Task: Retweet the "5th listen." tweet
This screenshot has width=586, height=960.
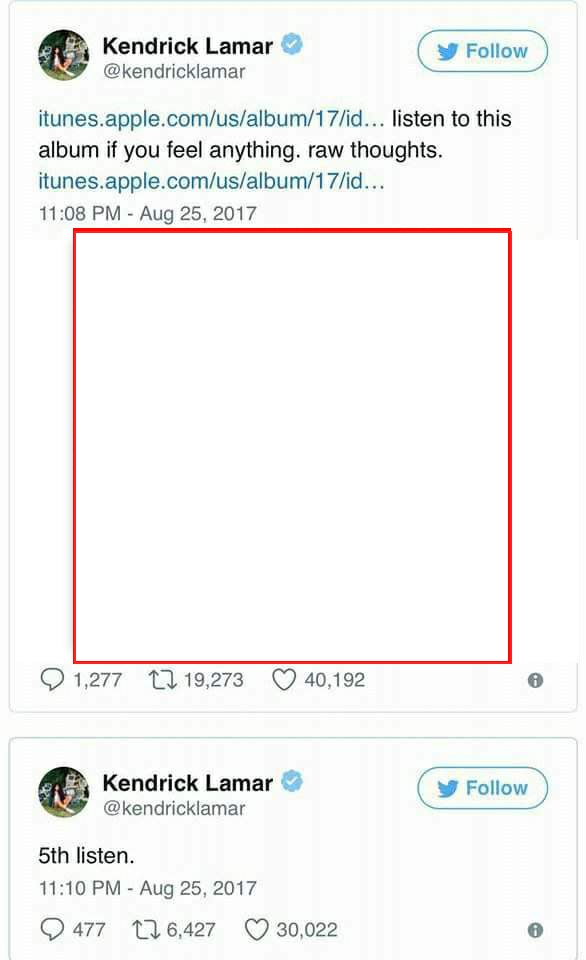Action: [146, 929]
